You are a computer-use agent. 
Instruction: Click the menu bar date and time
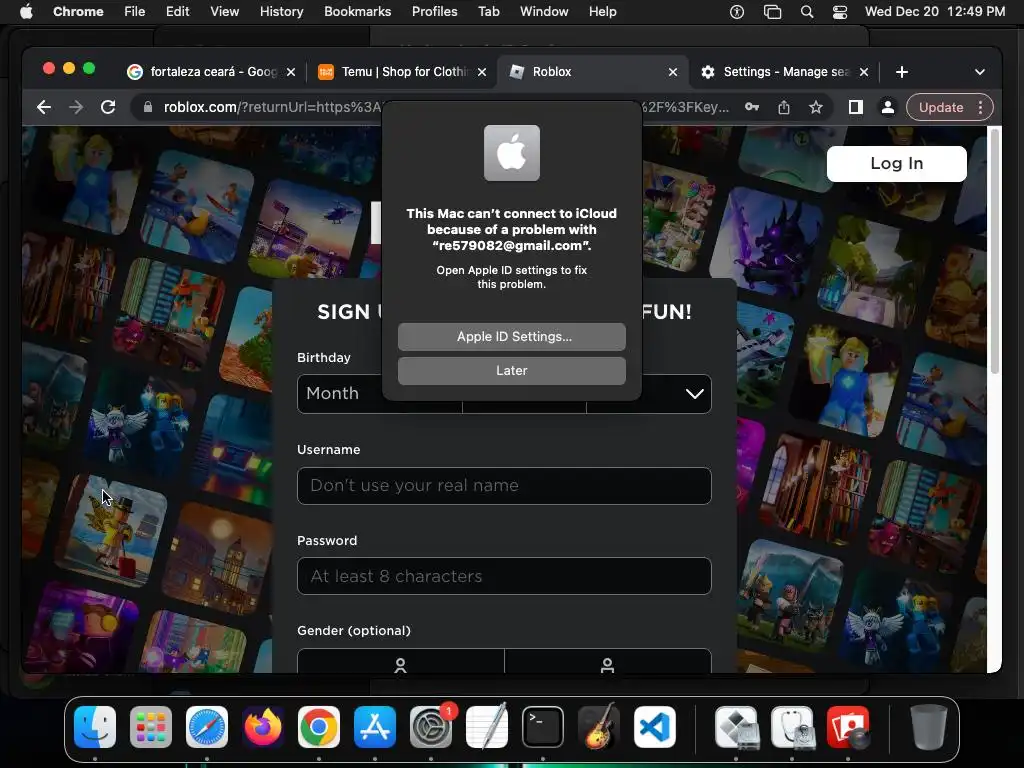(935, 12)
